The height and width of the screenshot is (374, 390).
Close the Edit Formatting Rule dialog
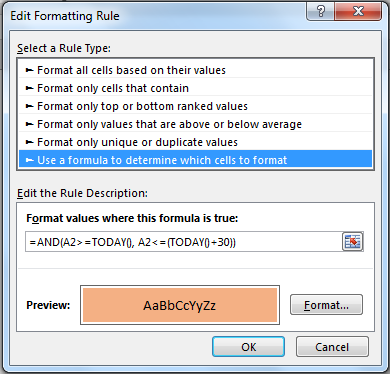(x=358, y=12)
